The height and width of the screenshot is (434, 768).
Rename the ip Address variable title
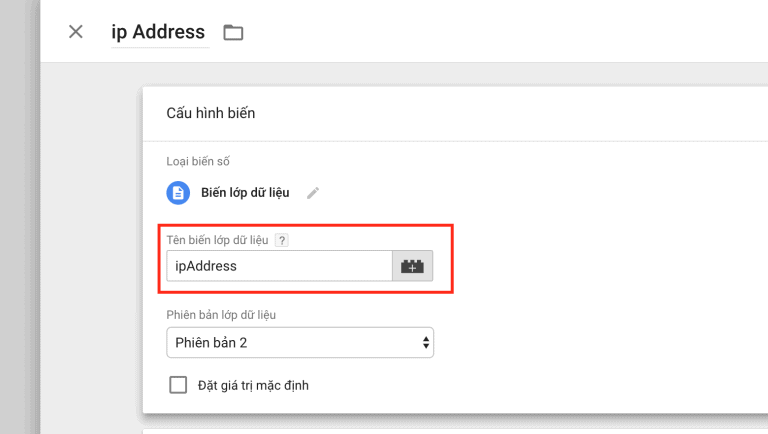point(158,32)
